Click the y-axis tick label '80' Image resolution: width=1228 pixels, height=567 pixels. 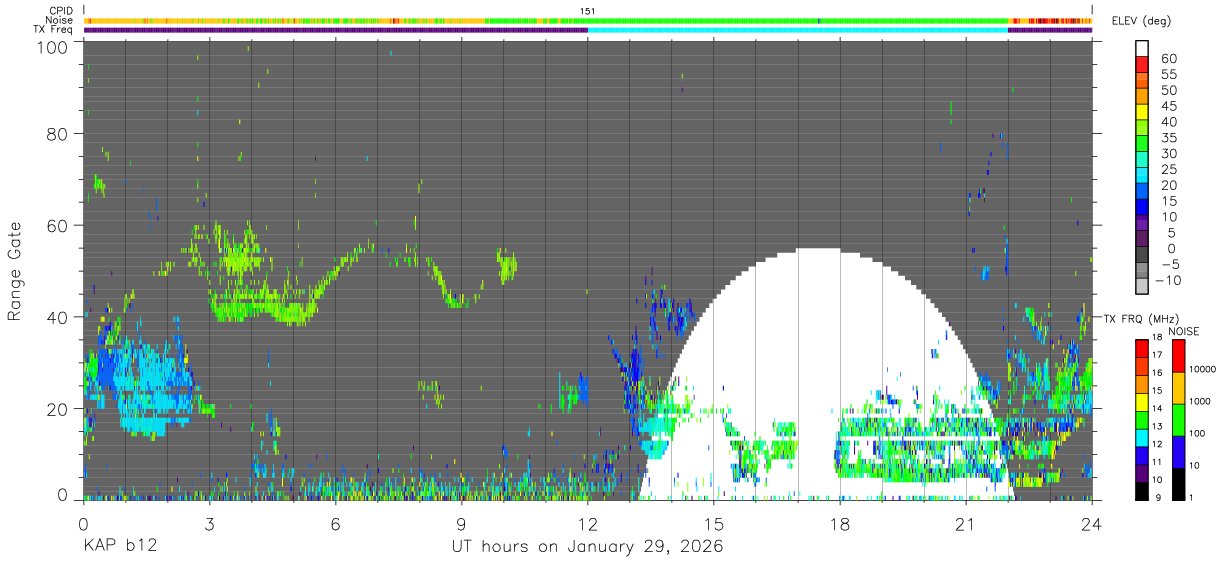coord(59,133)
